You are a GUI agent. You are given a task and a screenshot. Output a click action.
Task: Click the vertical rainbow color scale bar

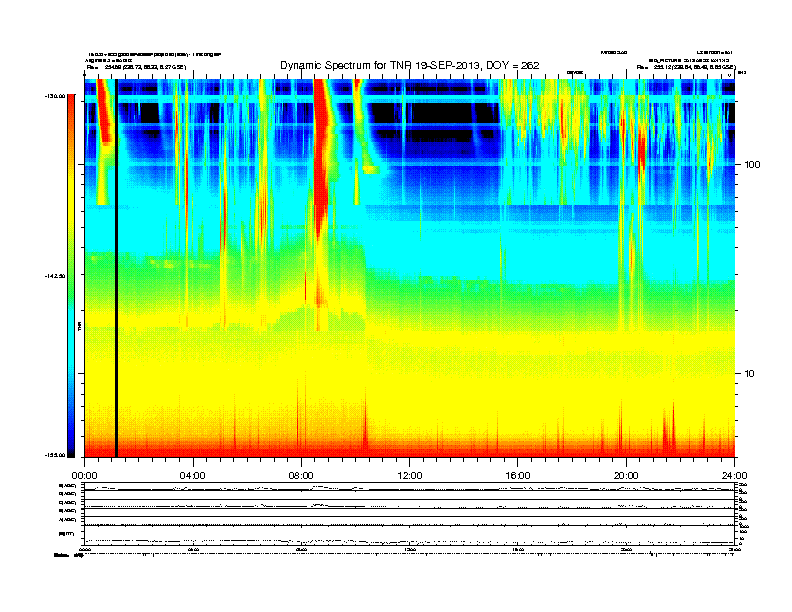pos(71,276)
